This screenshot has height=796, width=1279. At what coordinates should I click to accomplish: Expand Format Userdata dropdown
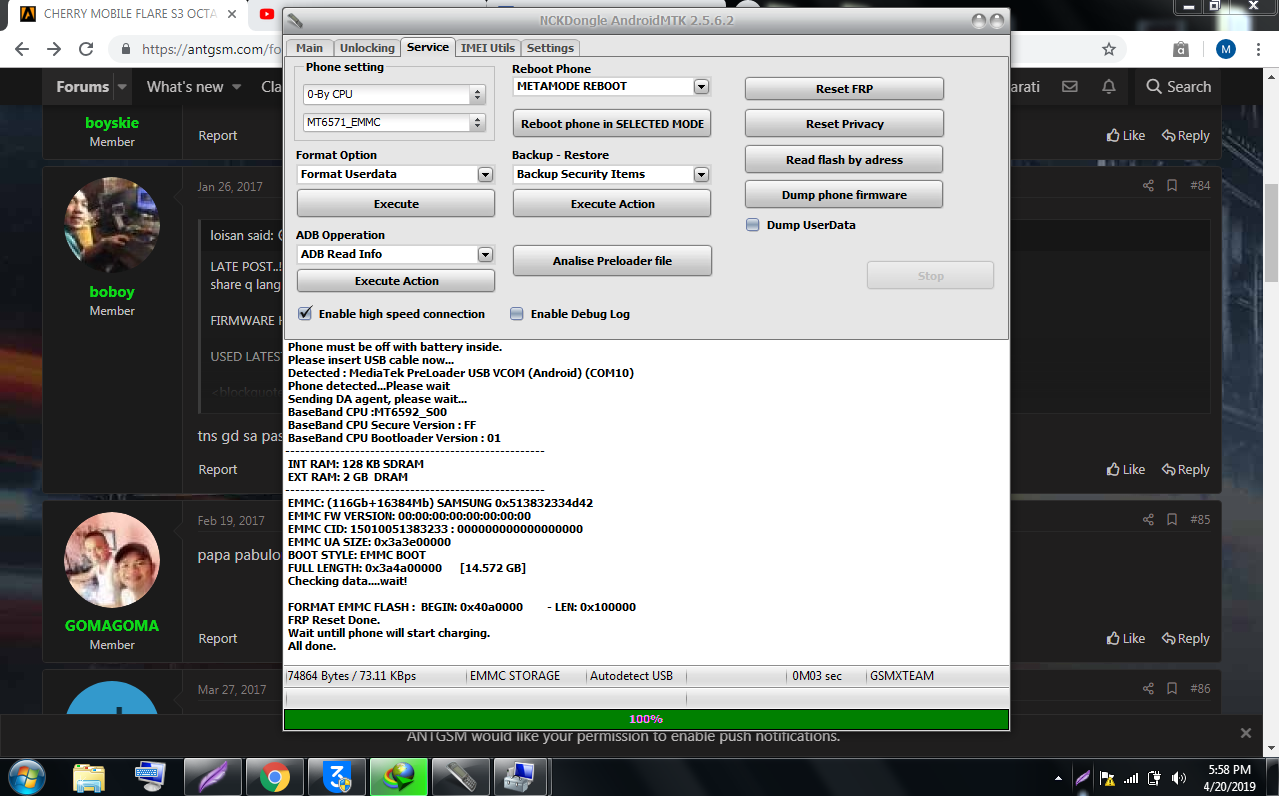point(485,174)
